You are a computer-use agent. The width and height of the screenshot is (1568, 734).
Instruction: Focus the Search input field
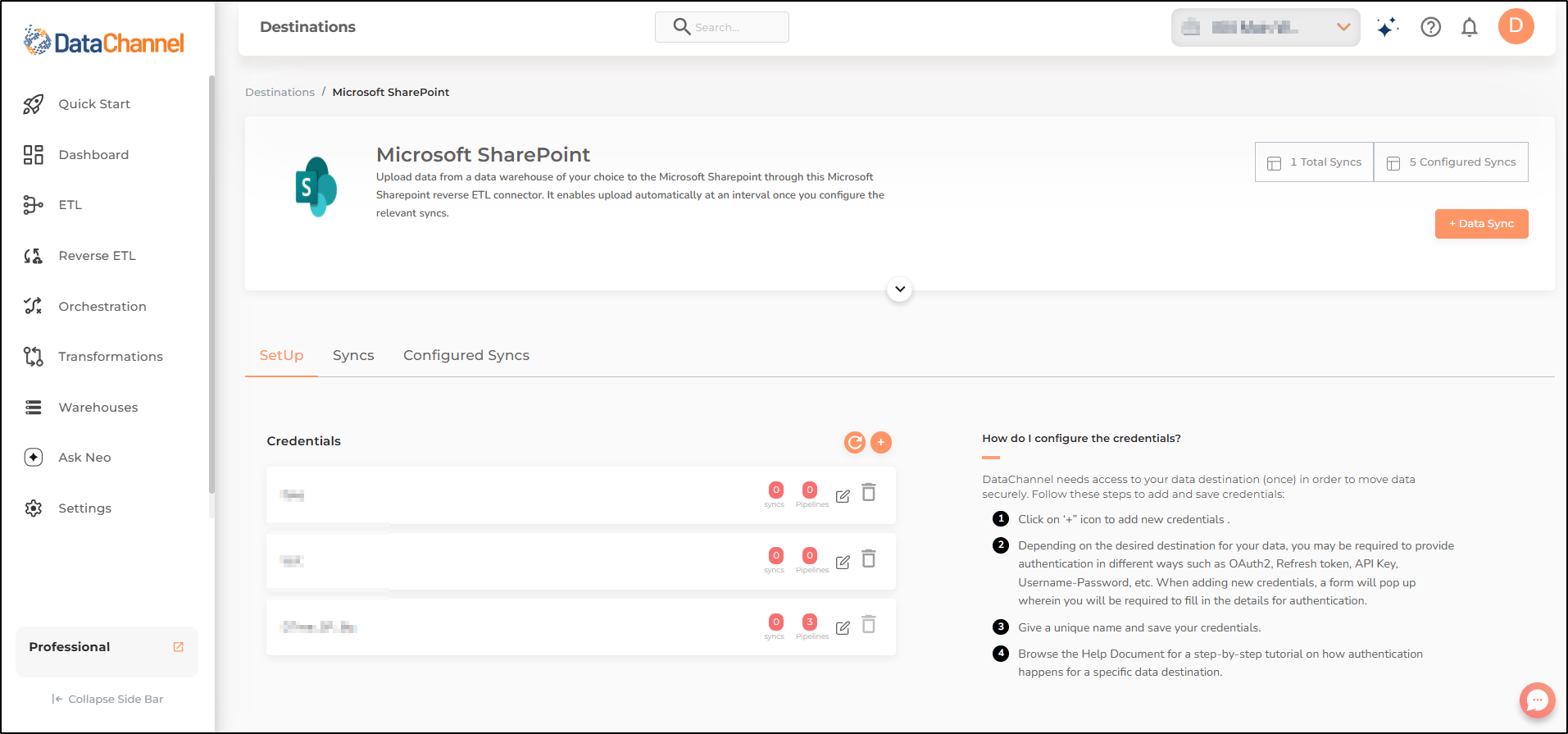tap(721, 27)
